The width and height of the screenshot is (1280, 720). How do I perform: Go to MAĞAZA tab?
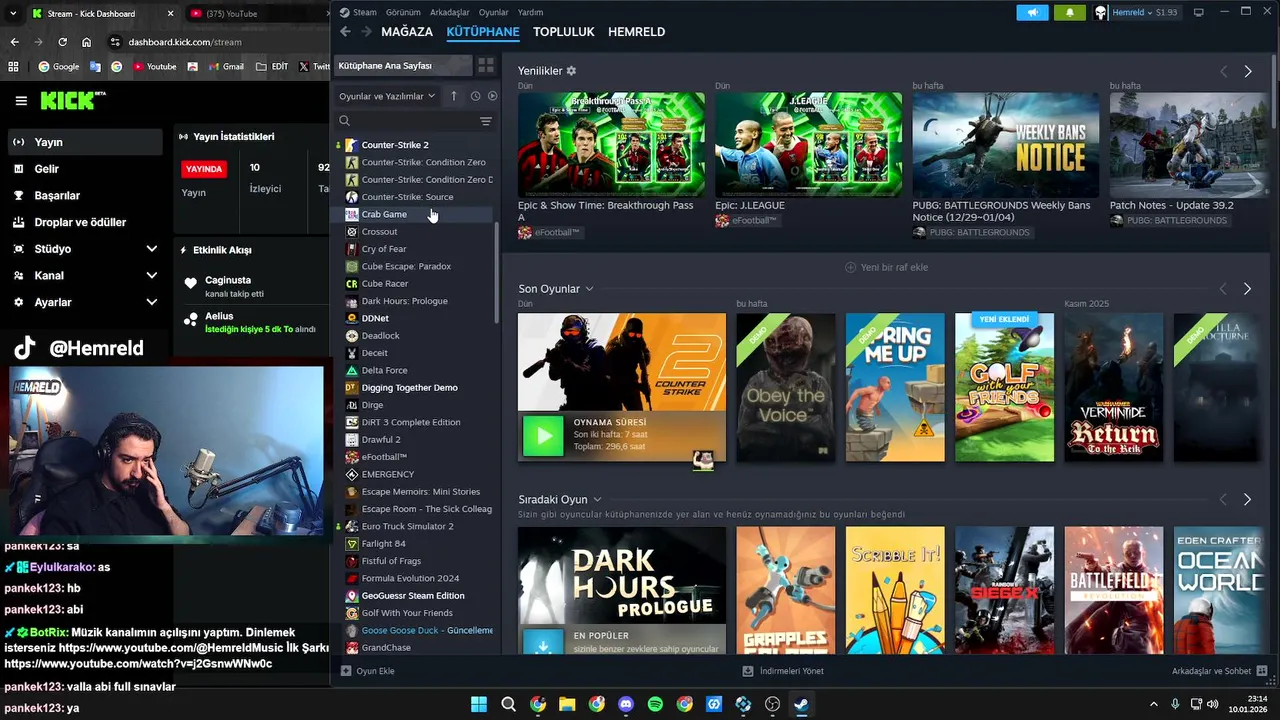point(407,32)
